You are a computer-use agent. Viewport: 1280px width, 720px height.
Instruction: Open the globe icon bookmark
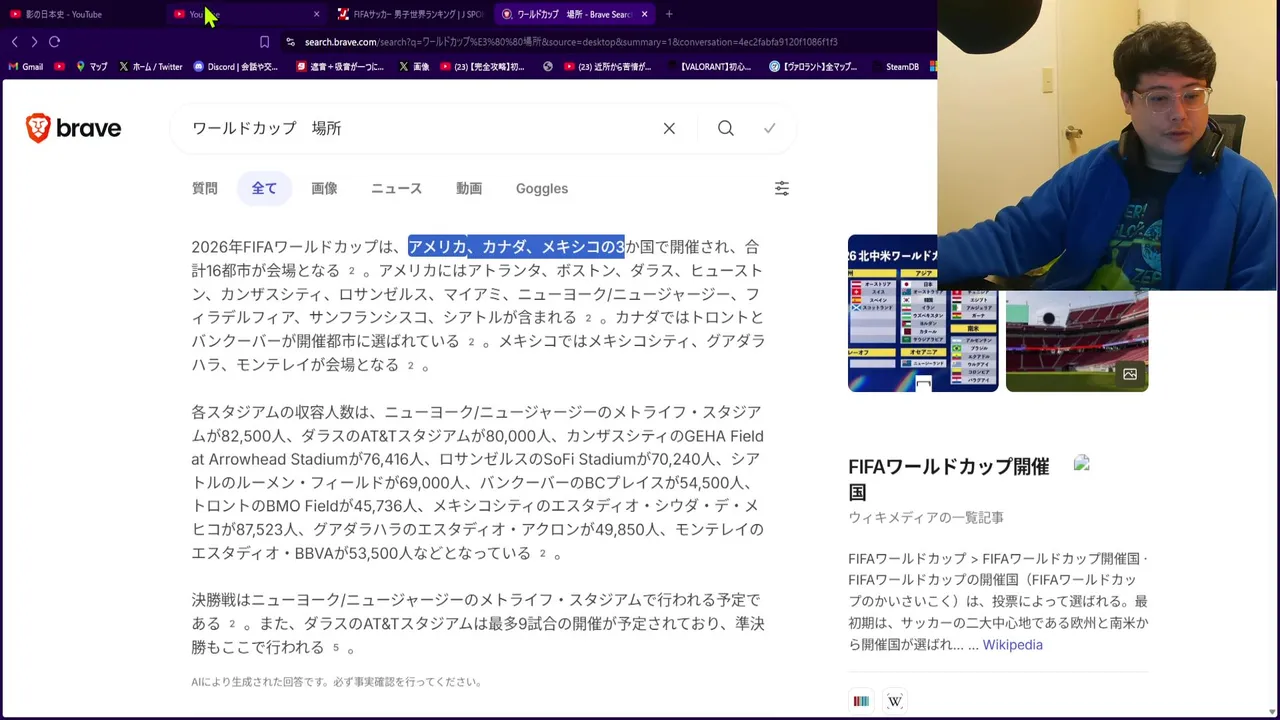[548, 67]
